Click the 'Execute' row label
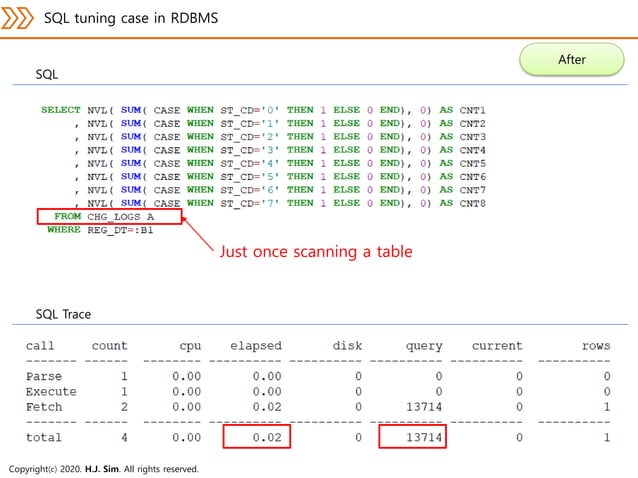 51,392
